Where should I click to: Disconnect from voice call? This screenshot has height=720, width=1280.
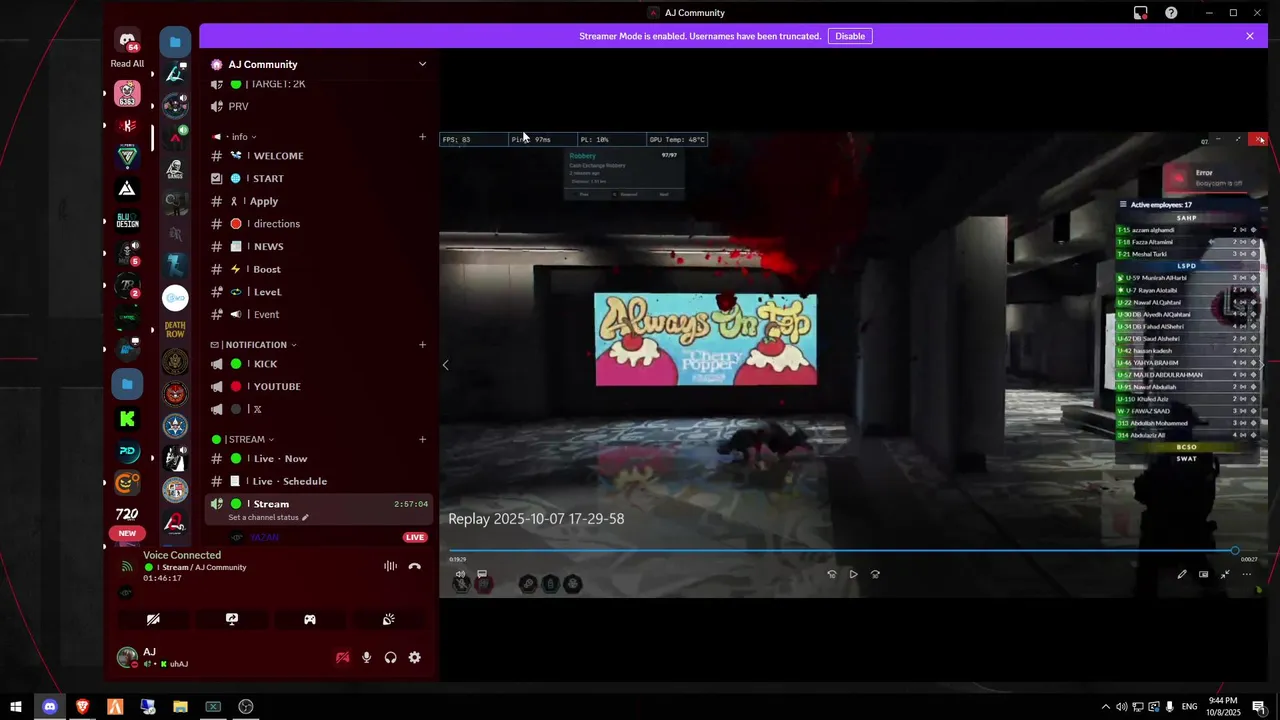click(415, 566)
